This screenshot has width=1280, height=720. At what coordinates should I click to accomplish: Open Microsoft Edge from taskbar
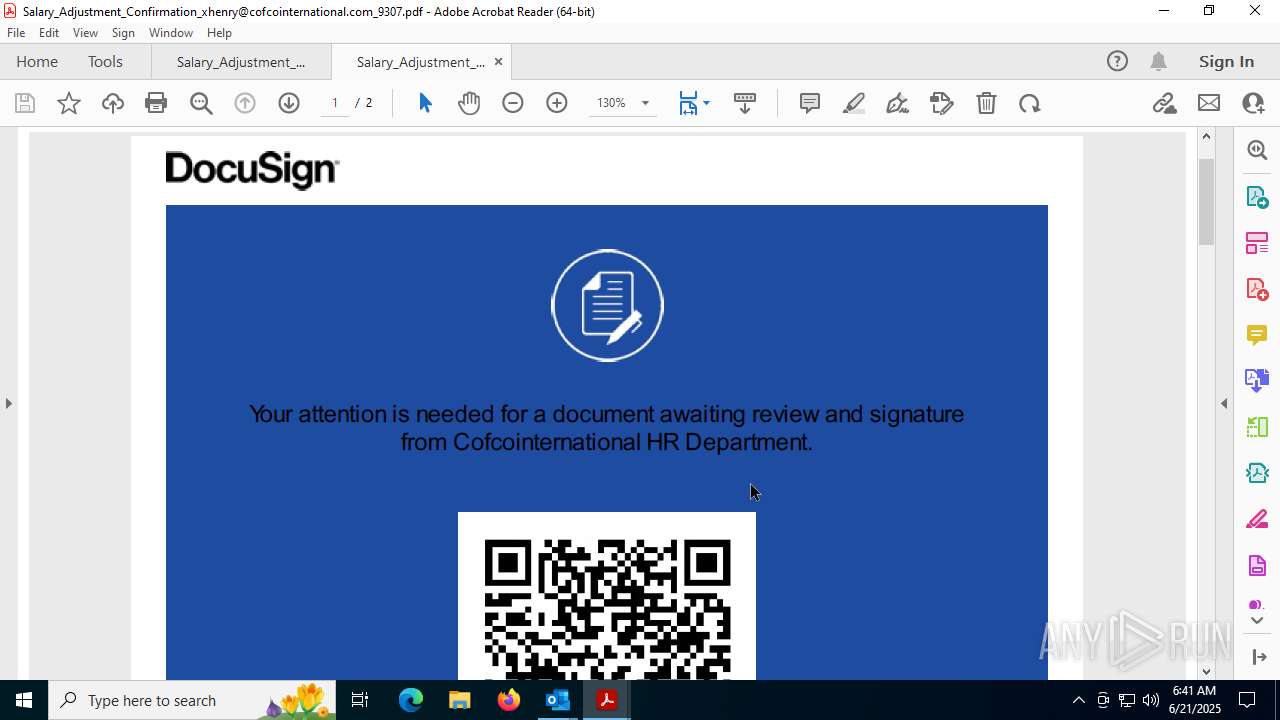click(x=411, y=700)
